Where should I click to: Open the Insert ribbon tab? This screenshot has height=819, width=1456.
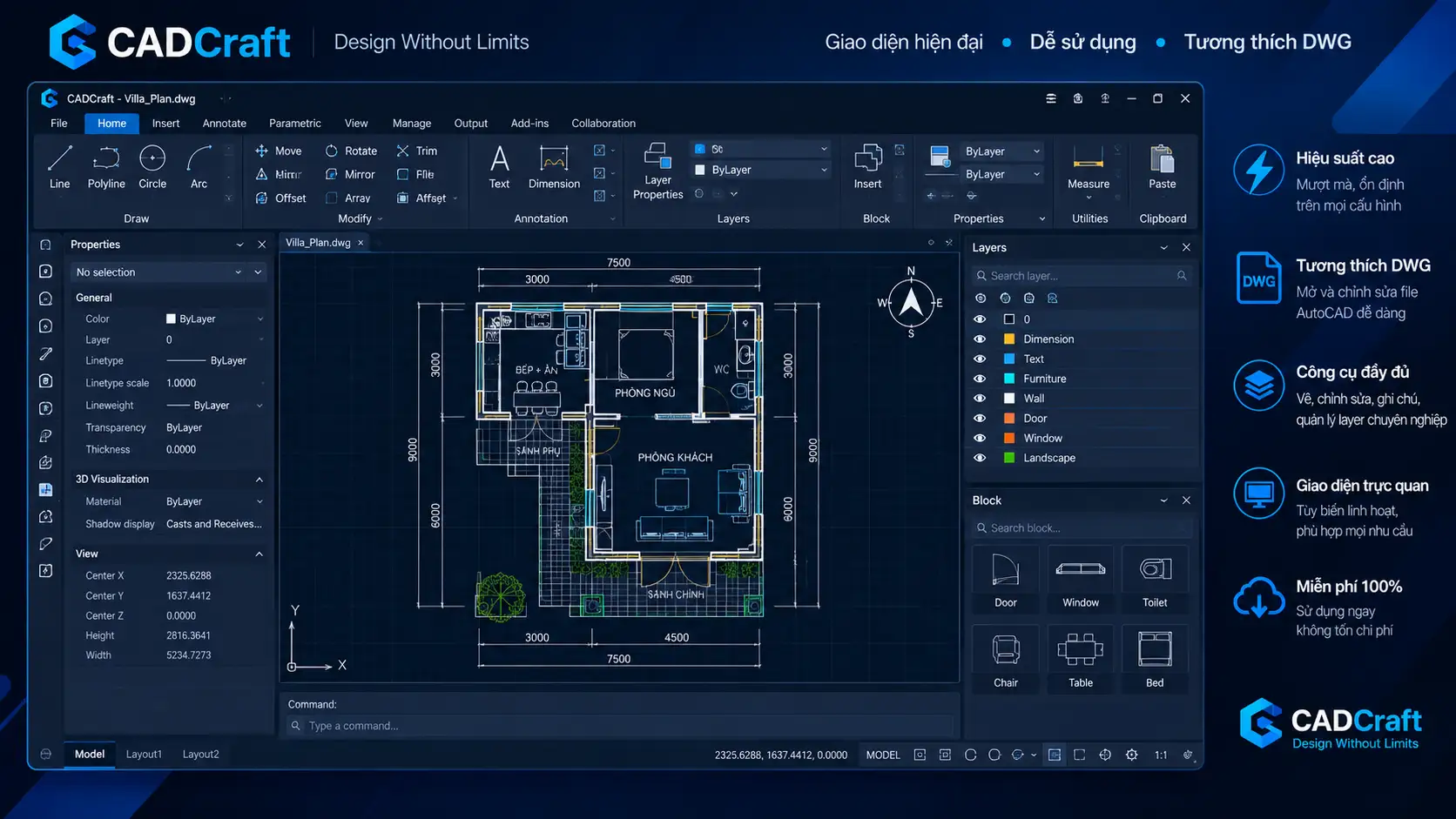coord(165,124)
